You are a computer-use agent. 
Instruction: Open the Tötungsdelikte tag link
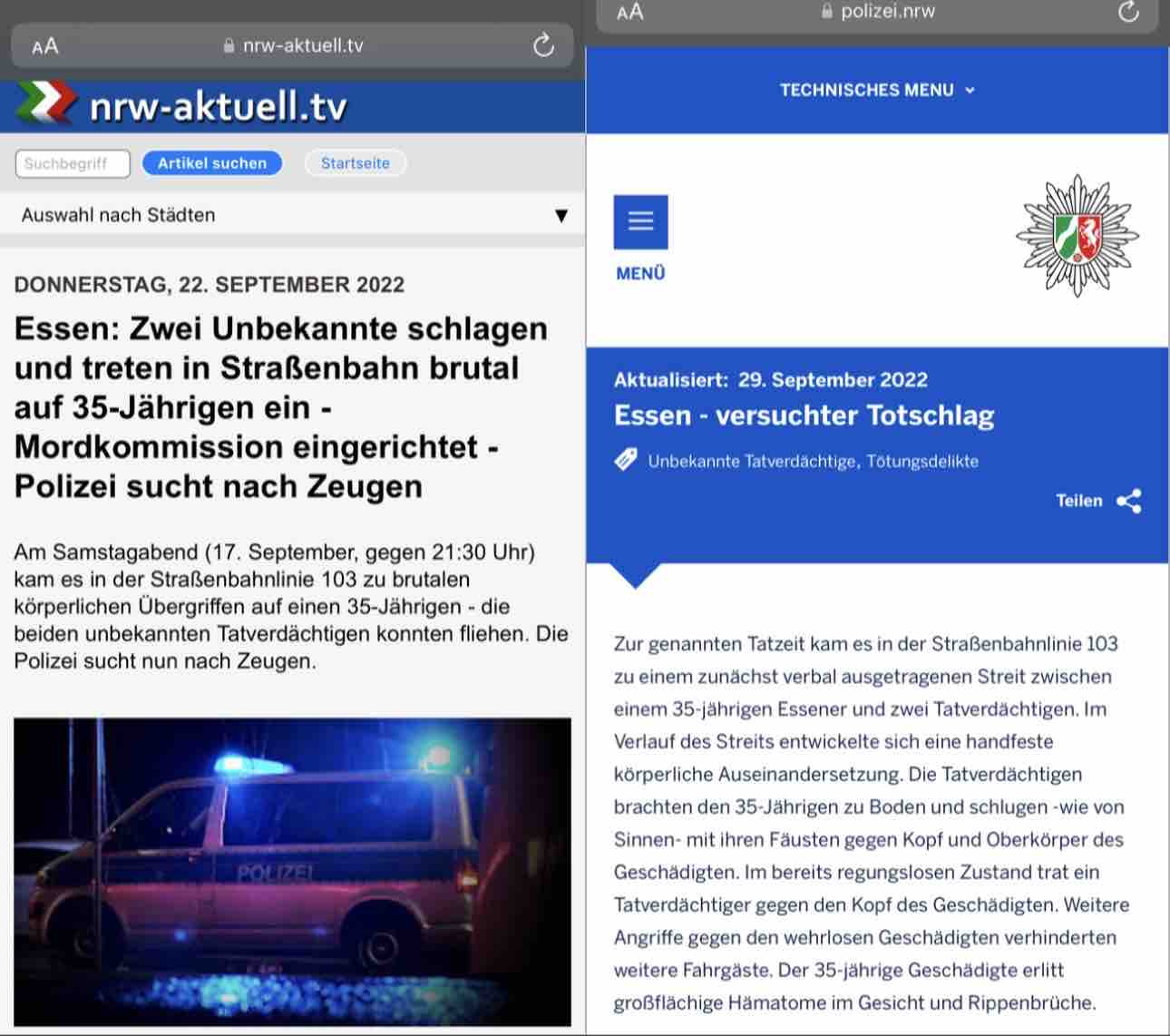(x=921, y=461)
